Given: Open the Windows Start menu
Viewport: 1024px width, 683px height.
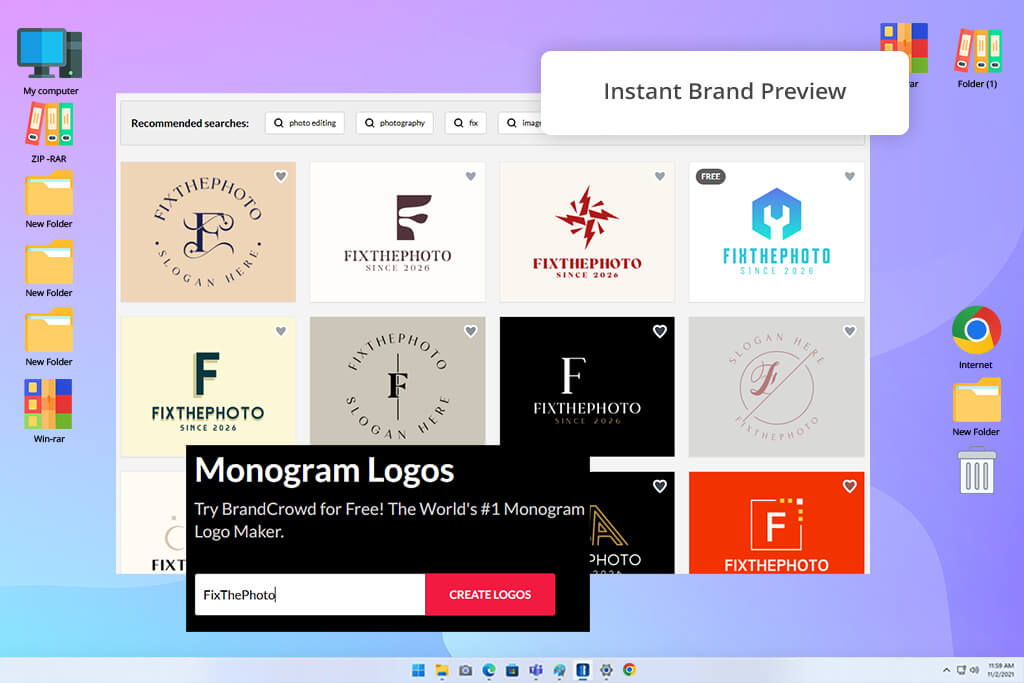Looking at the screenshot, I should coord(418,670).
